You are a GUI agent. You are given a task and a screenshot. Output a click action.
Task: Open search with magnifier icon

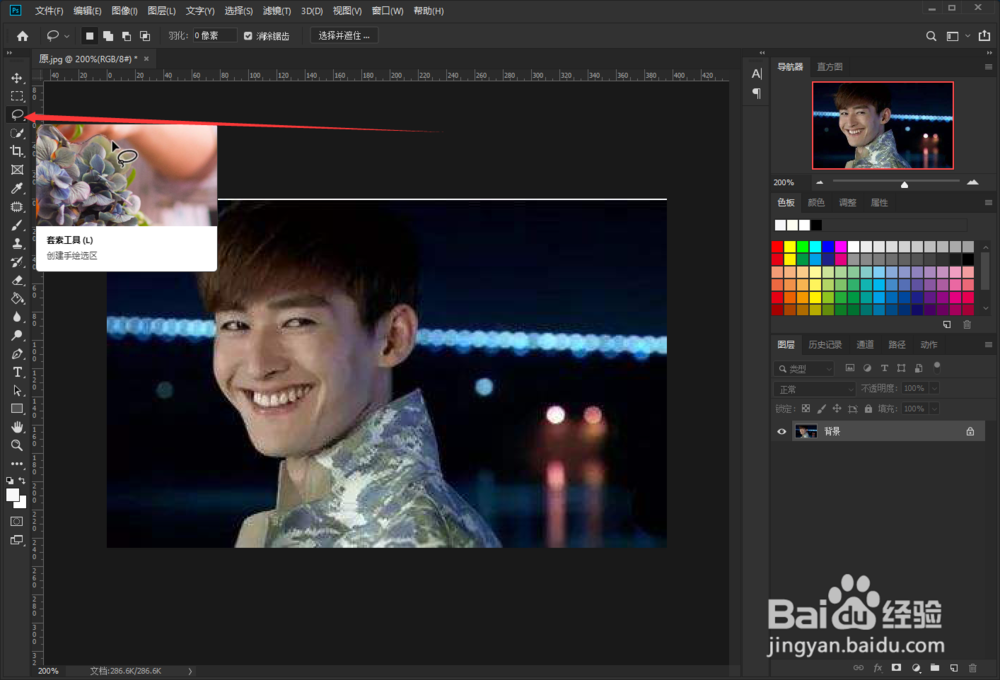pos(931,36)
